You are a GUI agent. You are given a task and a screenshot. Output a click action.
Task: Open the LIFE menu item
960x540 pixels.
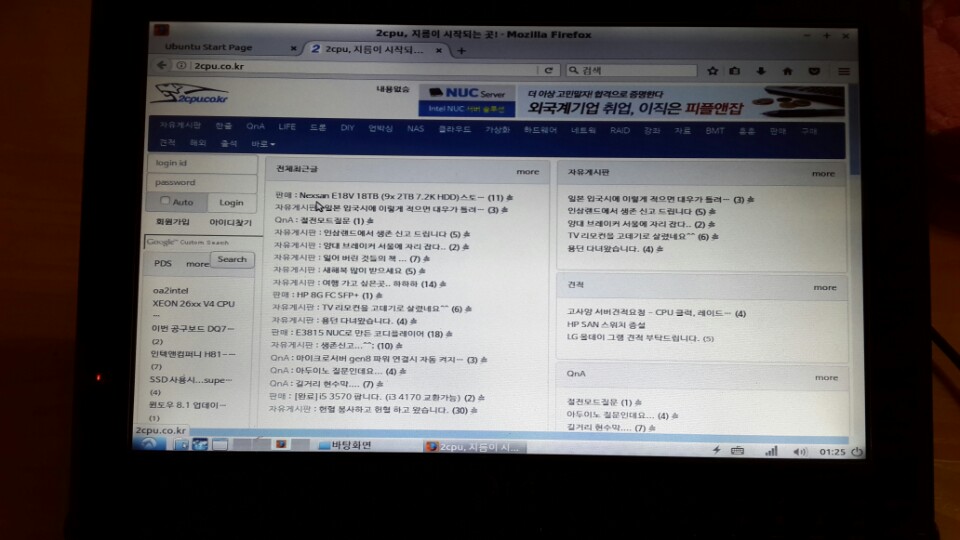tap(287, 127)
